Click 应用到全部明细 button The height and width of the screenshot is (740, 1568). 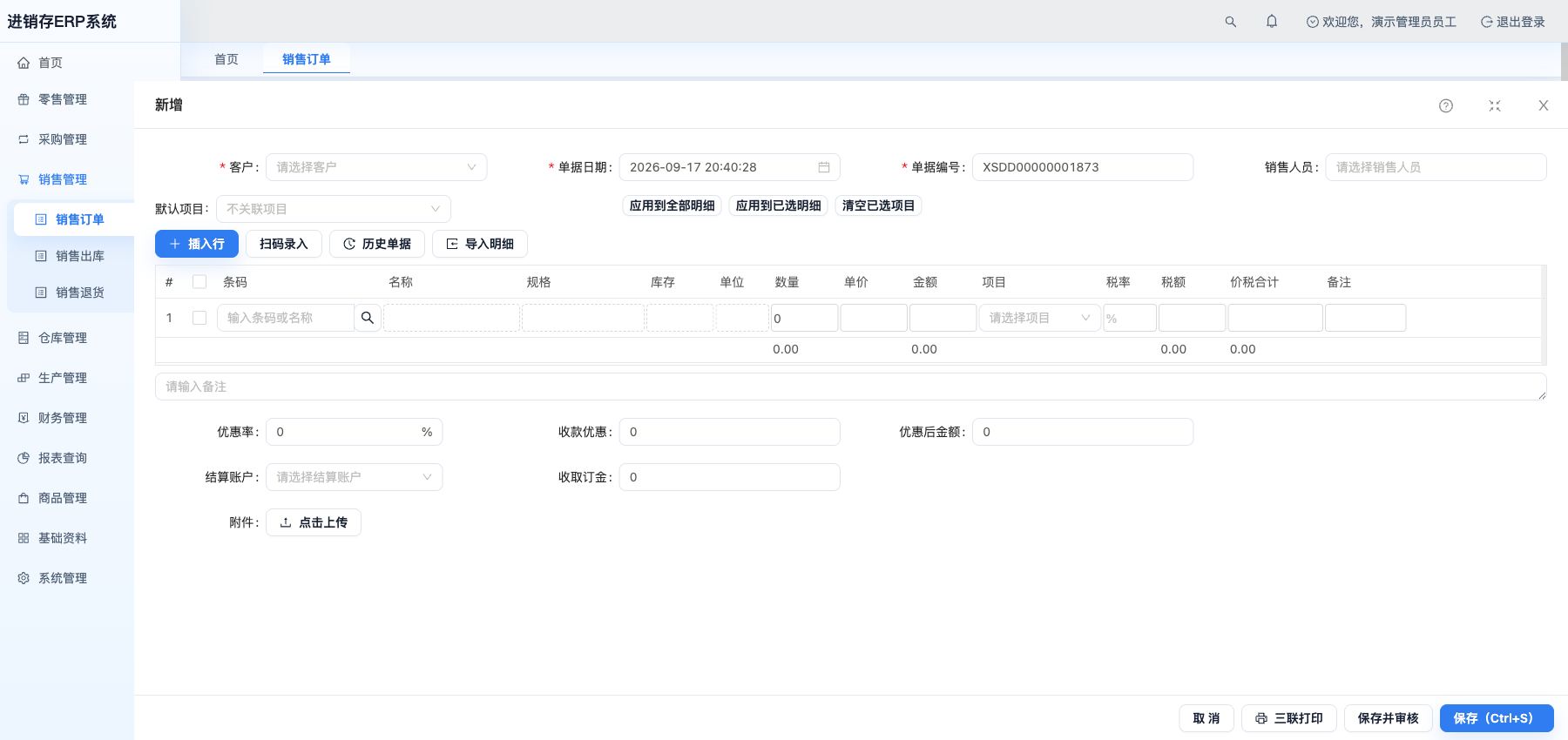672,205
